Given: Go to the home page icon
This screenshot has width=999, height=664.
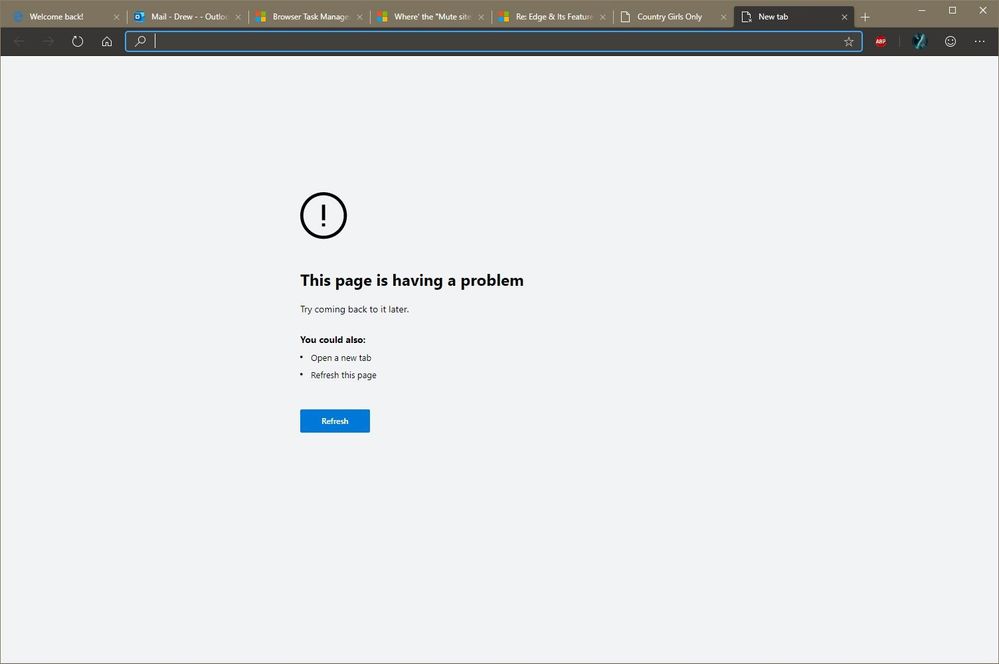Looking at the screenshot, I should click(107, 41).
